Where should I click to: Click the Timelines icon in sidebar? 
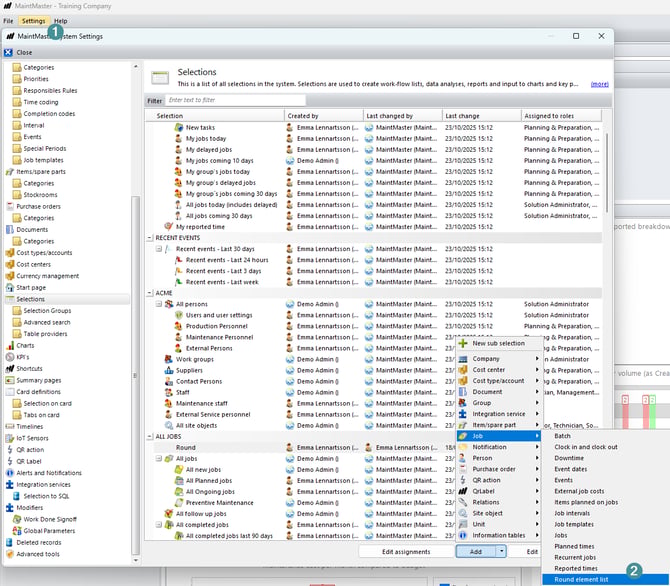10,427
